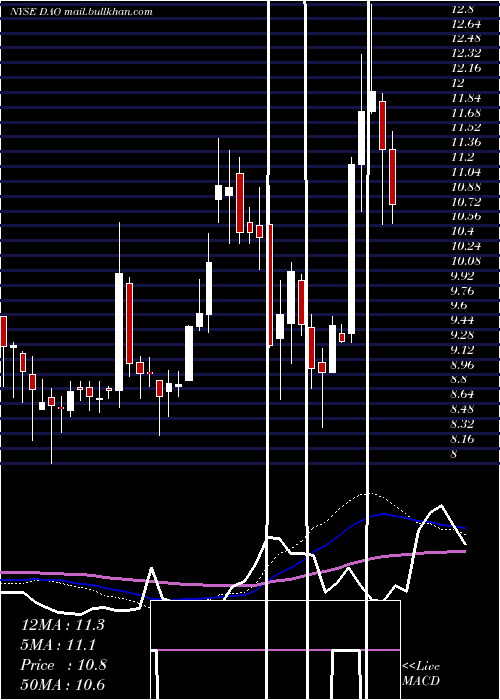Viewport: 500px width, 700px height.
Task: Click the 12 price axis label
Action: click(x=458, y=83)
